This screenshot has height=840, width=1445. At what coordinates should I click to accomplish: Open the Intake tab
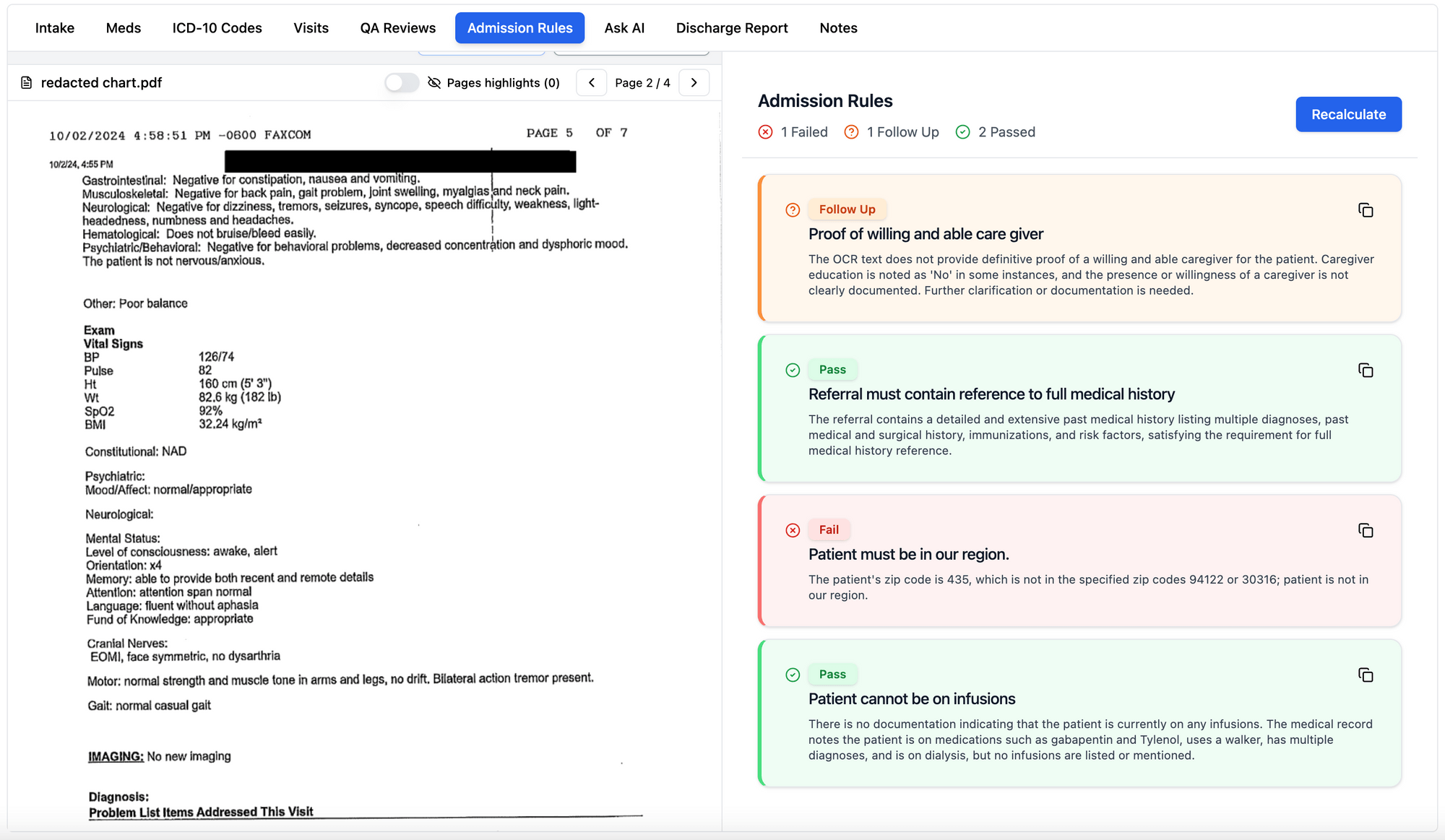click(55, 28)
